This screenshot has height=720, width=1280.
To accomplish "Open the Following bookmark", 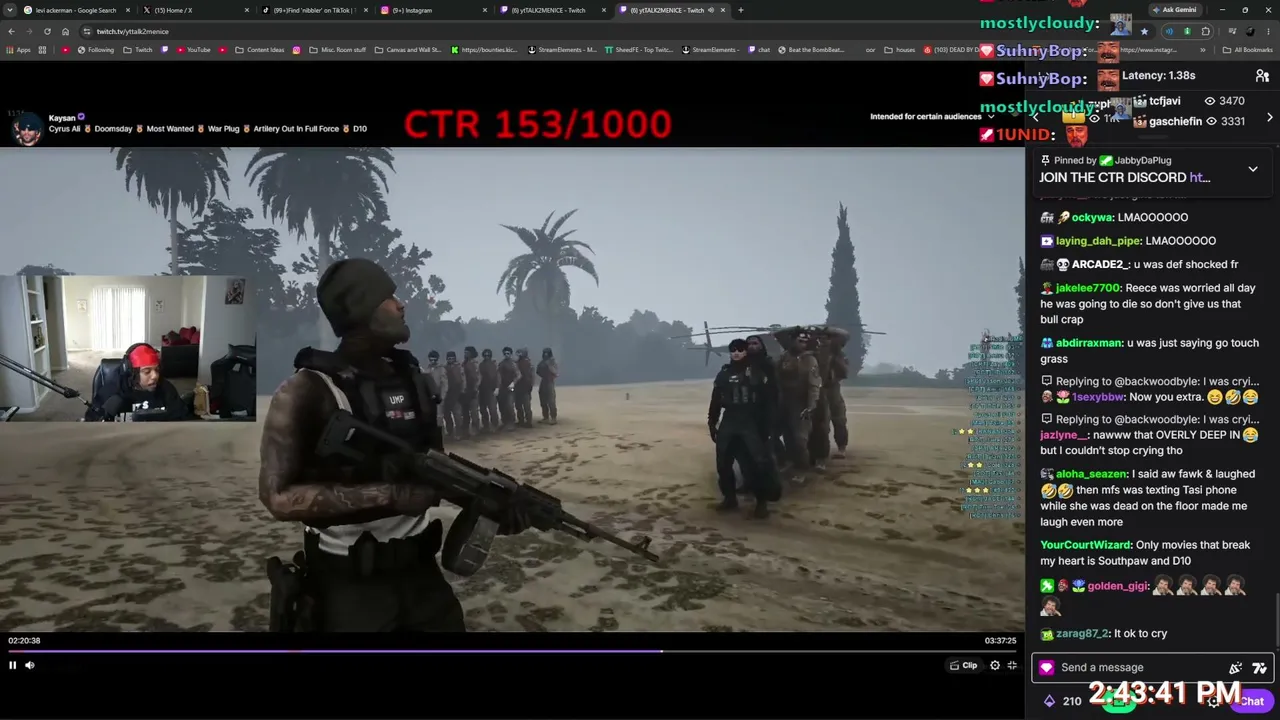I will [96, 50].
